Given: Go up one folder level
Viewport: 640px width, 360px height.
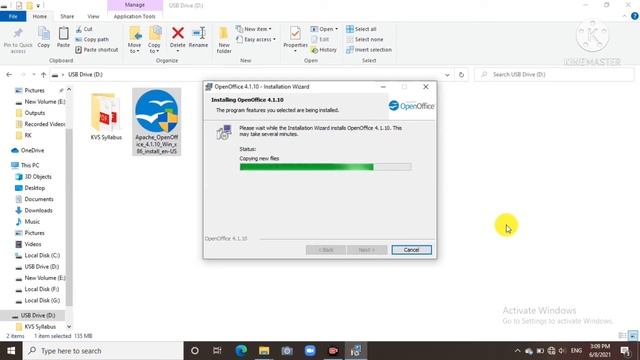Looking at the screenshot, I should [43, 75].
